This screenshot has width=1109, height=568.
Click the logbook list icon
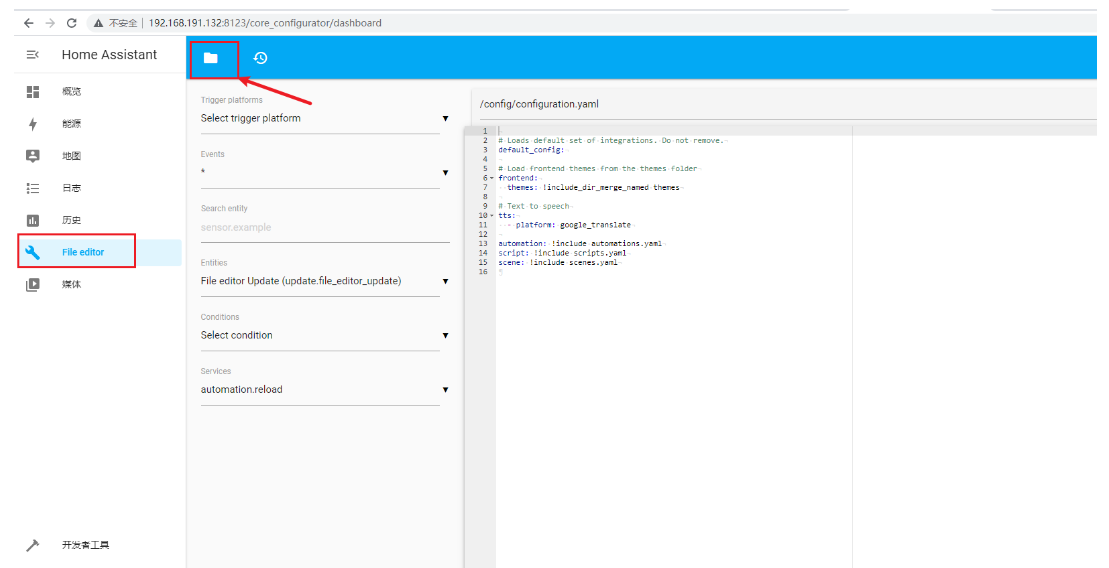point(33,188)
